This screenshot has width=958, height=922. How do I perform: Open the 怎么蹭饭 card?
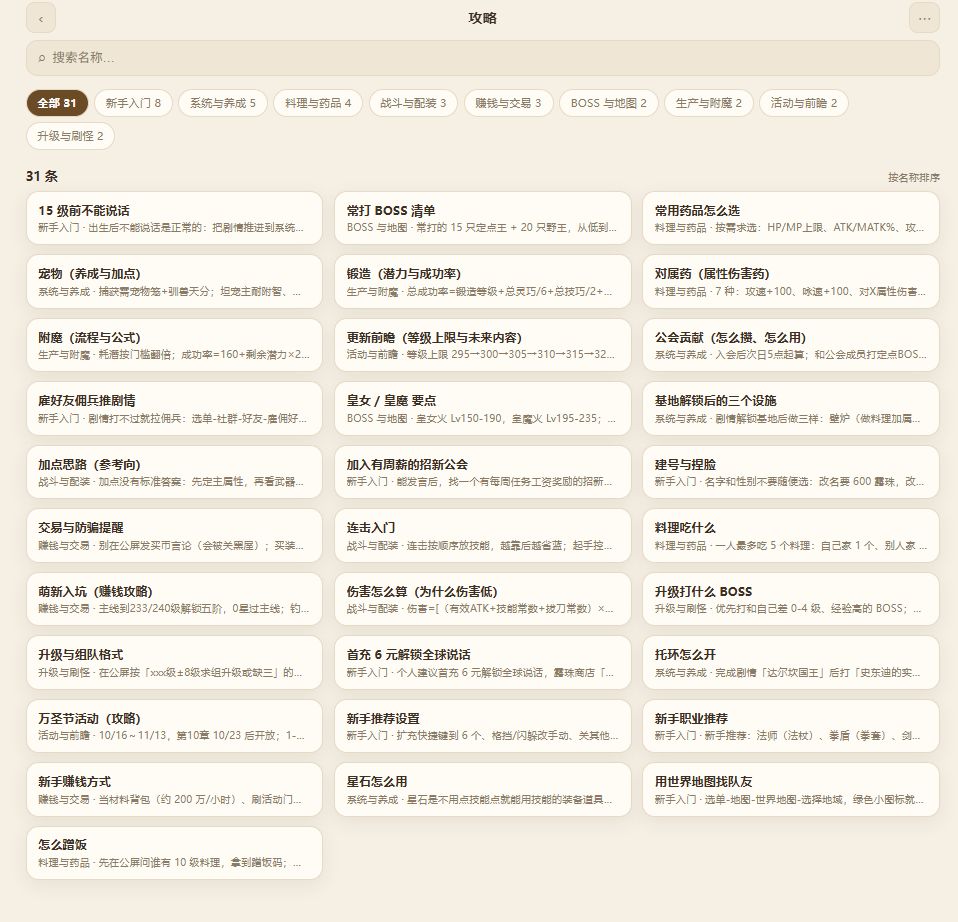tap(174, 854)
